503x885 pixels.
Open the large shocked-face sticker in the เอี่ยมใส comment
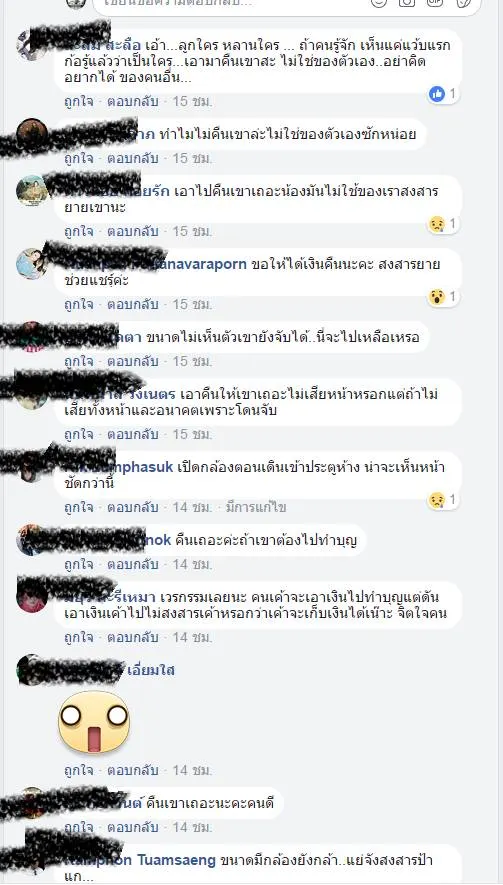click(94, 722)
